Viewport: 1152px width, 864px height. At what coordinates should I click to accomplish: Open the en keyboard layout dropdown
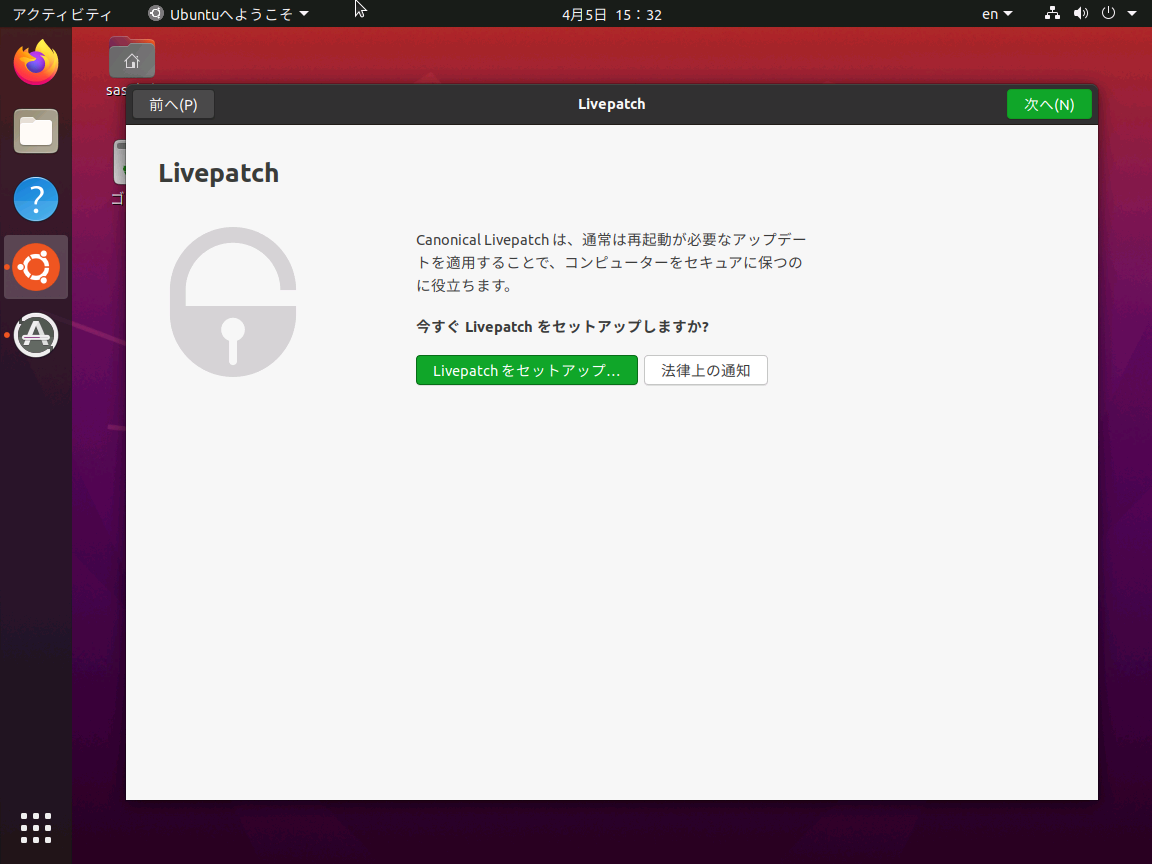pyautogui.click(x=997, y=14)
